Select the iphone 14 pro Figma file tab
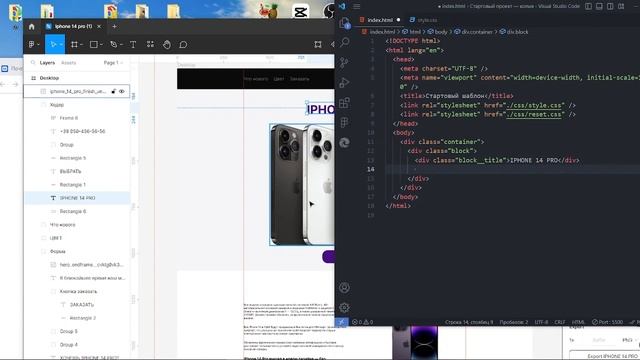 tap(73, 27)
